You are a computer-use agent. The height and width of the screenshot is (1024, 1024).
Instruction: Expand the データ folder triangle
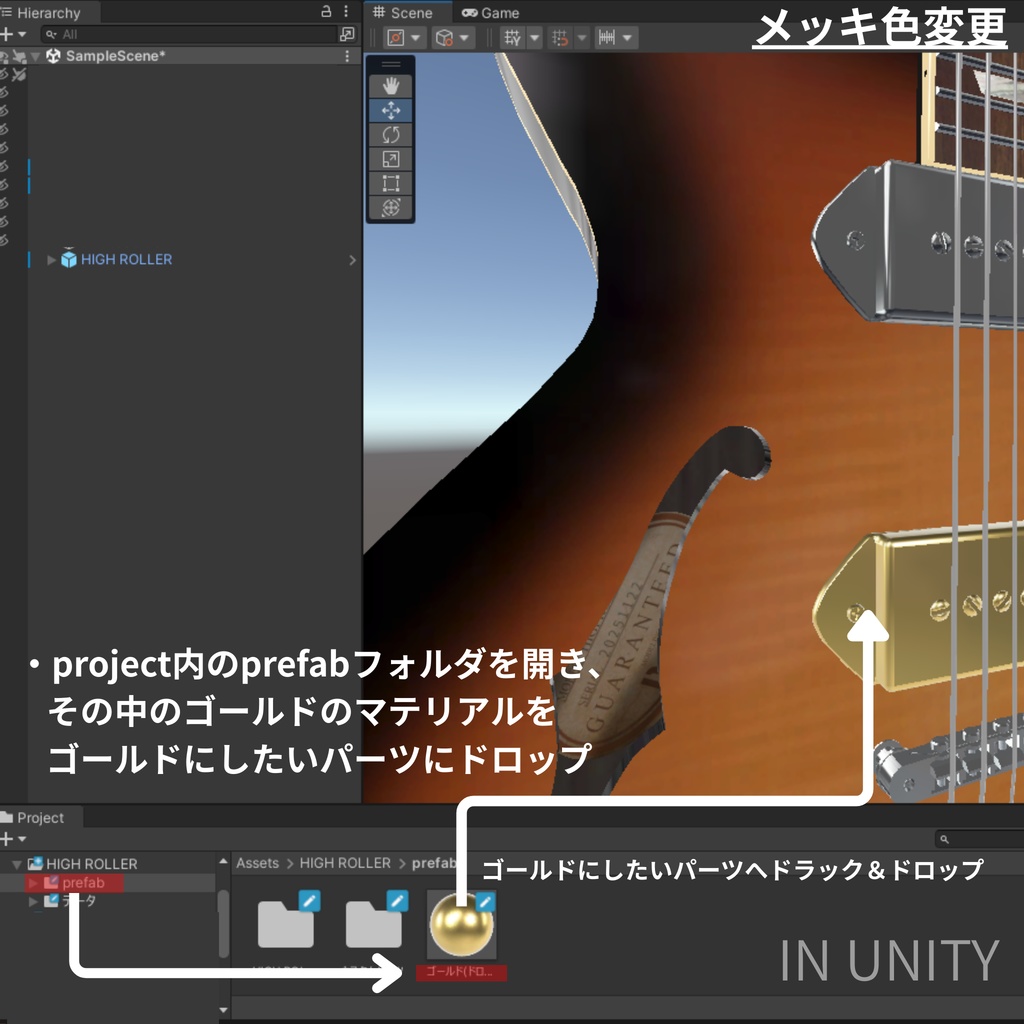33,901
